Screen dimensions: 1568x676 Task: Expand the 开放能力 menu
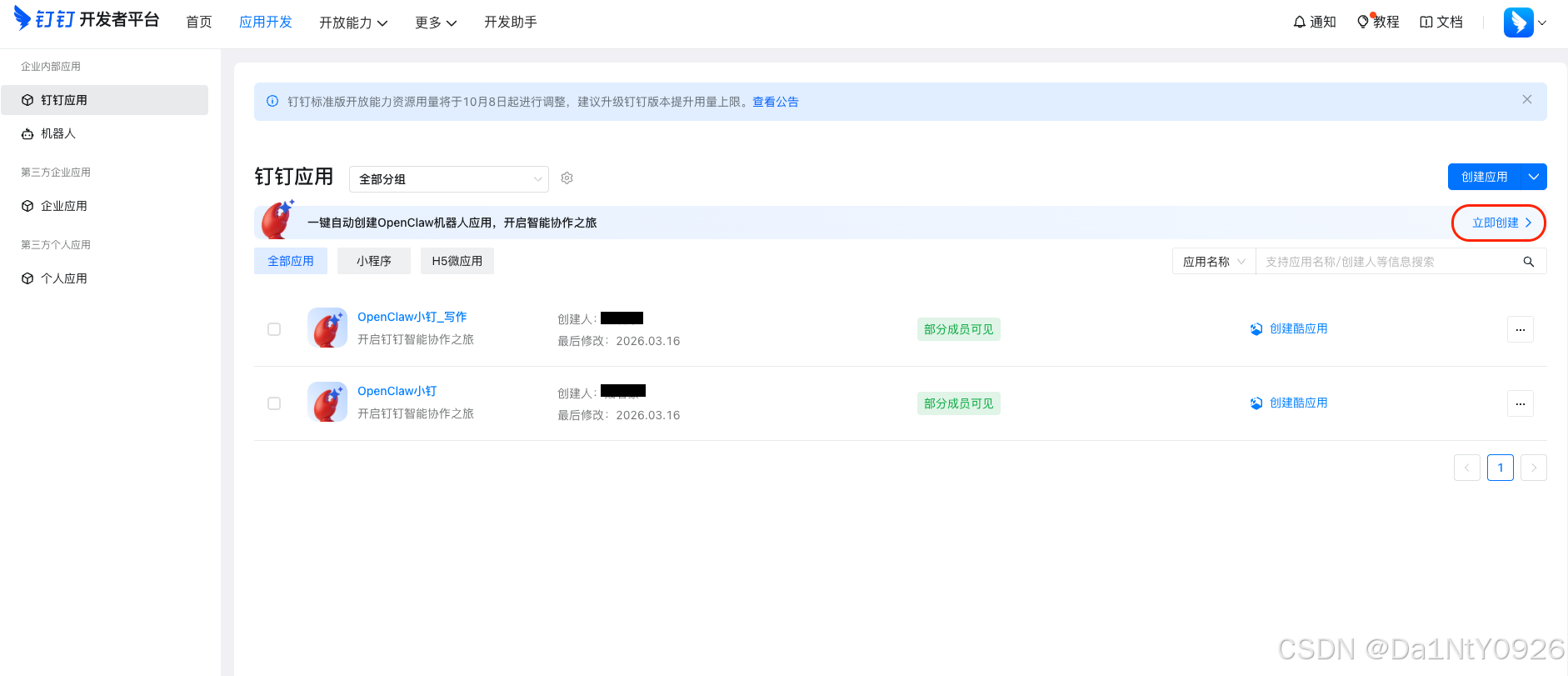353,23
